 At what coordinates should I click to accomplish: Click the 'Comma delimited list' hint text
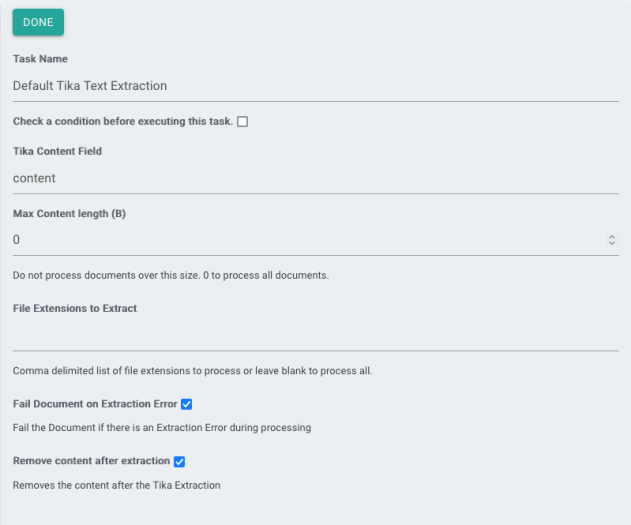[x=192, y=371]
